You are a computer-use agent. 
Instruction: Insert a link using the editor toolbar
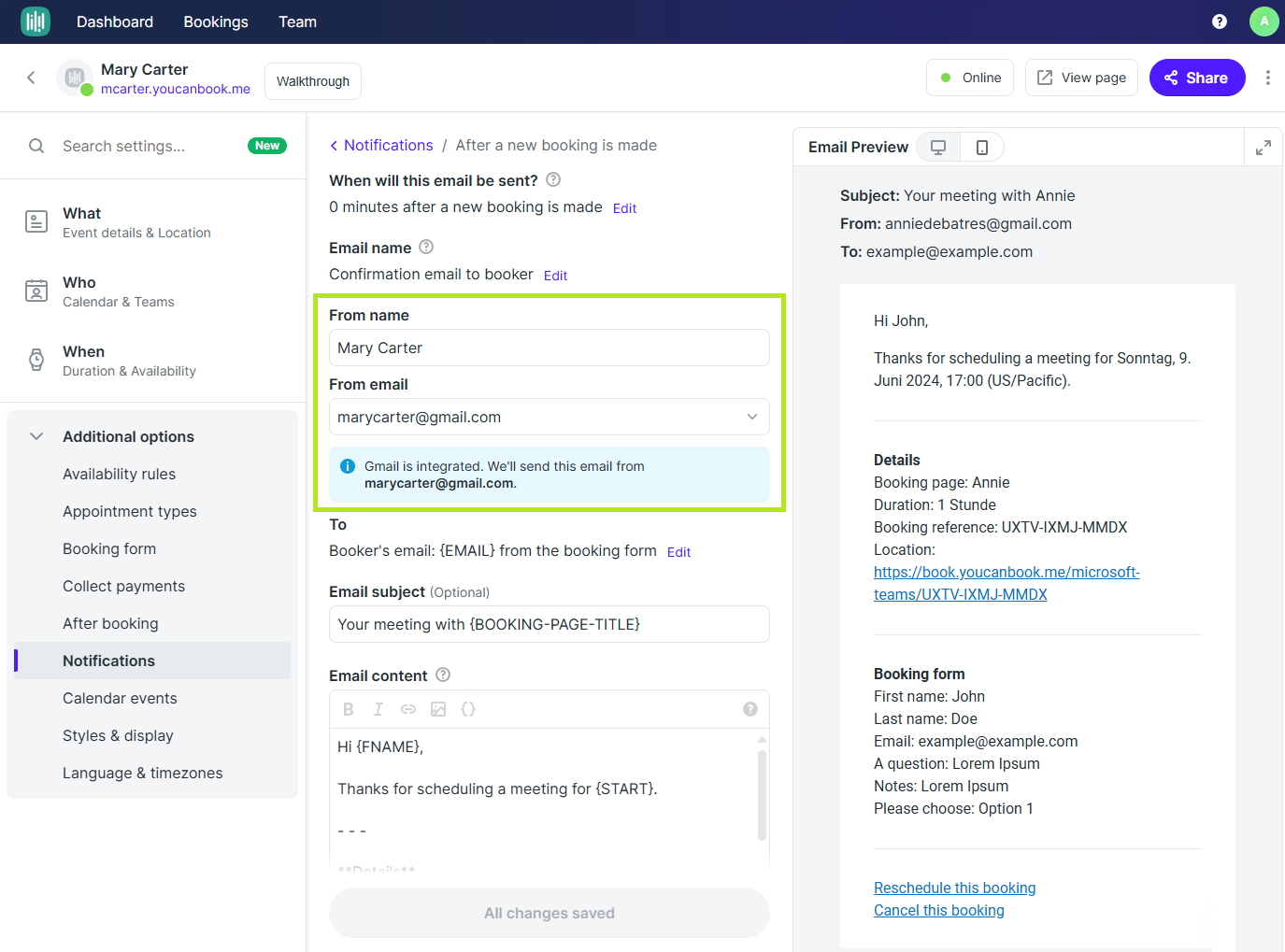pos(408,709)
